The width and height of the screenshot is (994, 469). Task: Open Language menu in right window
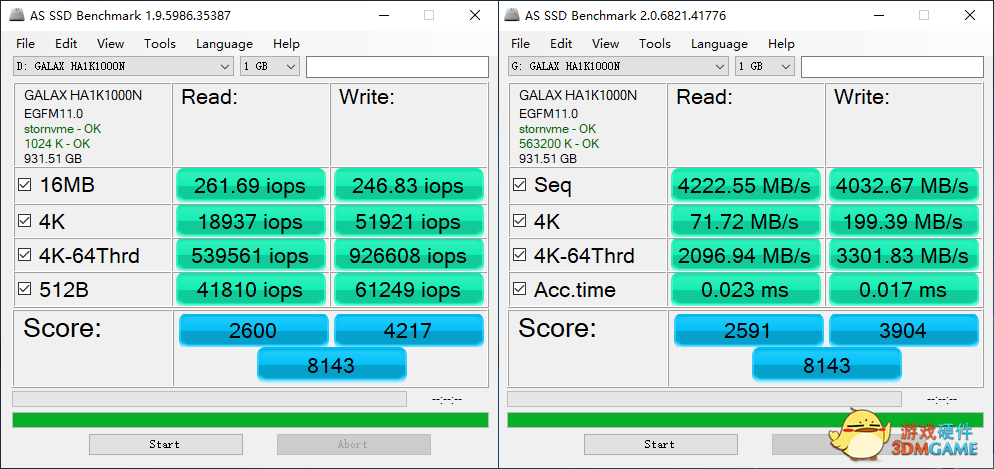pos(720,44)
